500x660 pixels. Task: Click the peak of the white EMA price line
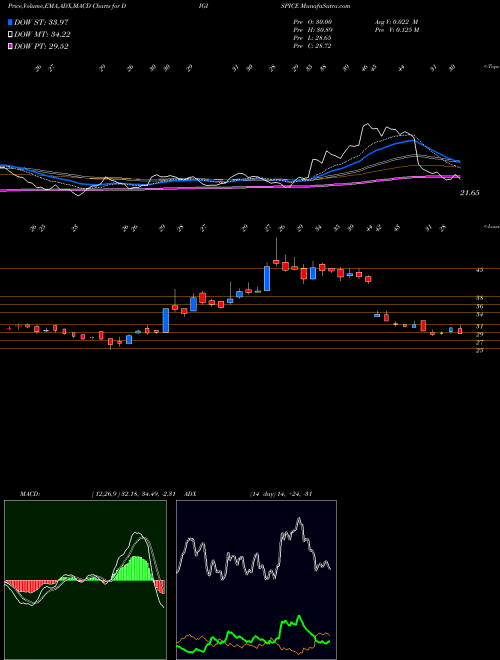pyautogui.click(x=367, y=124)
